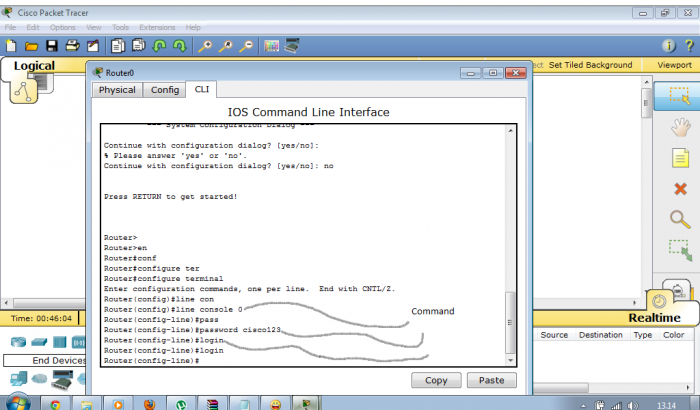Viewport: 700px width, 410px height.
Task: Choose the Select tool in right panel
Action: tap(679, 96)
